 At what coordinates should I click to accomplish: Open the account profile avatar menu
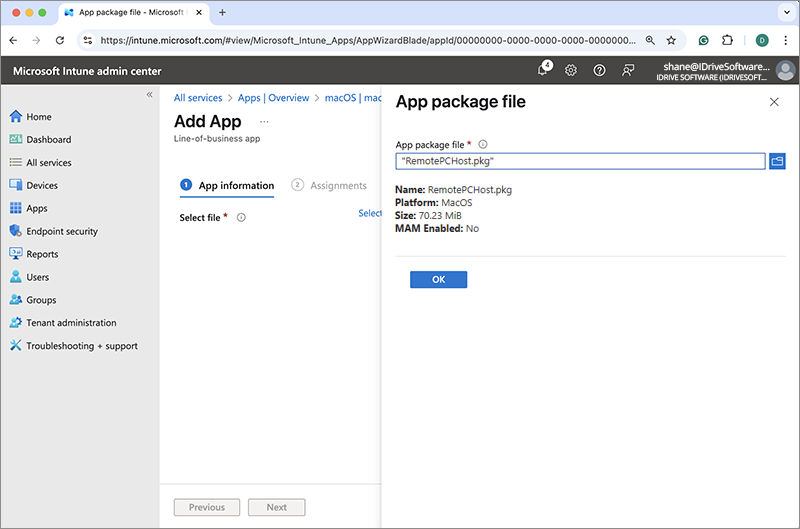click(x=785, y=70)
